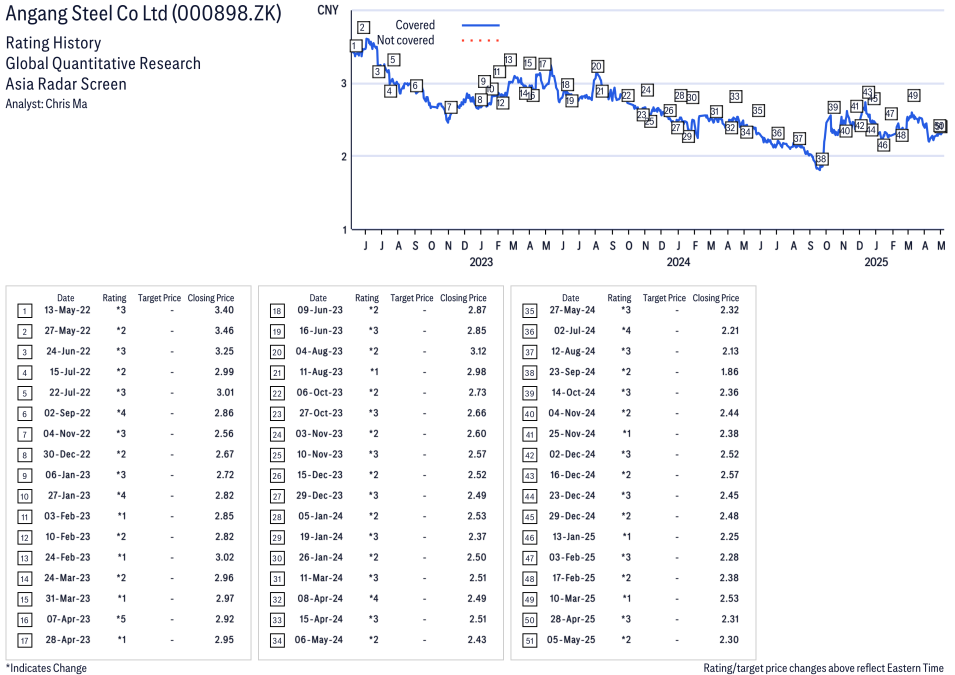This screenshot has height=675, width=955.
Task: Click the 10-Mar-25 date cell
Action: click(572, 599)
